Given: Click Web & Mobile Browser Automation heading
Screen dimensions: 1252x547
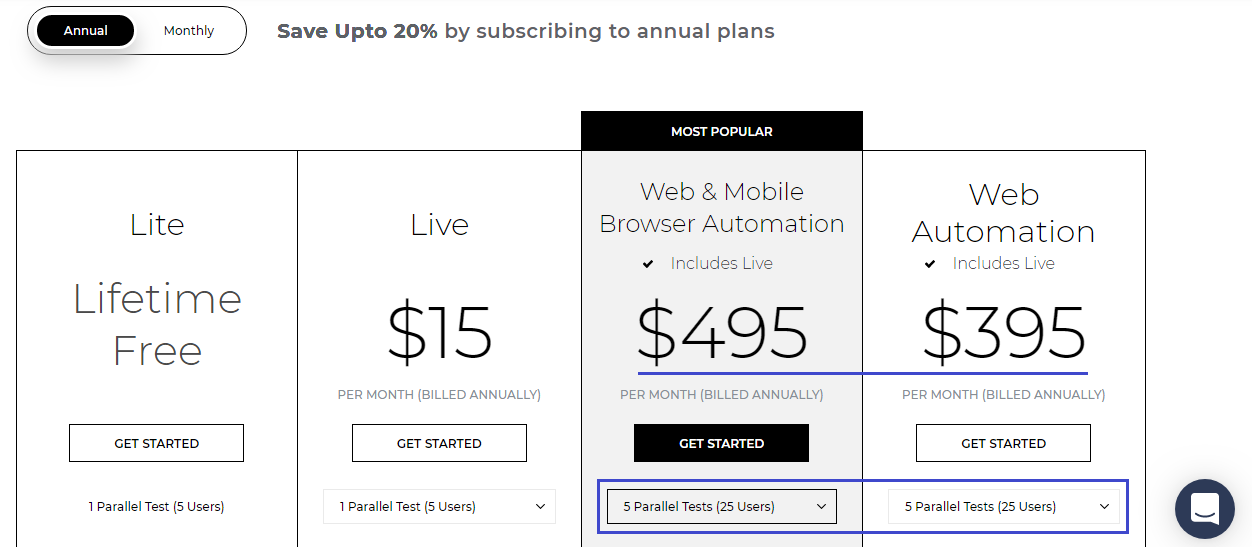Looking at the screenshot, I should (721, 207).
